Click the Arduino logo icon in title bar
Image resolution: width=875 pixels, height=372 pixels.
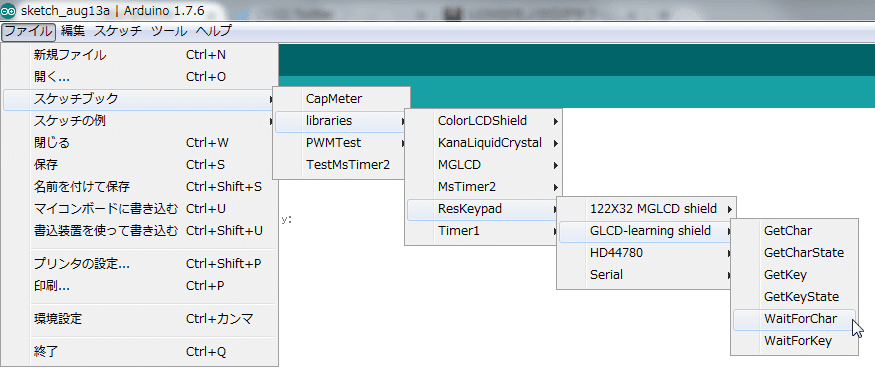point(8,11)
